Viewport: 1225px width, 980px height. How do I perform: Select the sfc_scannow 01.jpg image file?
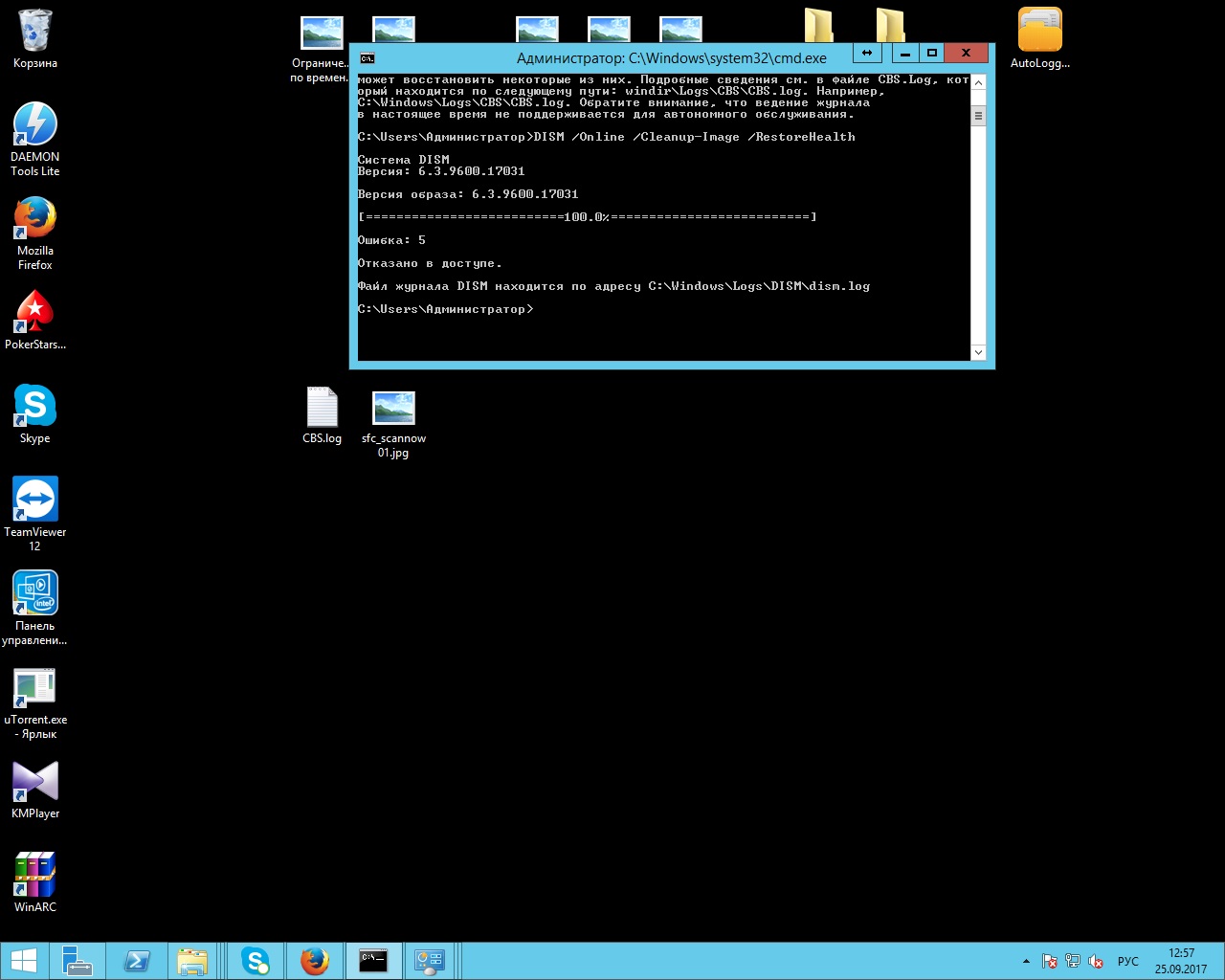(x=393, y=408)
